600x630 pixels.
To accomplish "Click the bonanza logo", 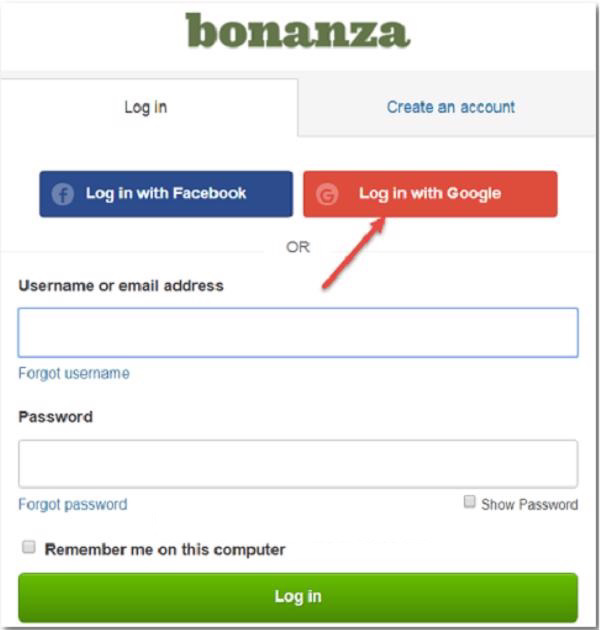I will 298,32.
